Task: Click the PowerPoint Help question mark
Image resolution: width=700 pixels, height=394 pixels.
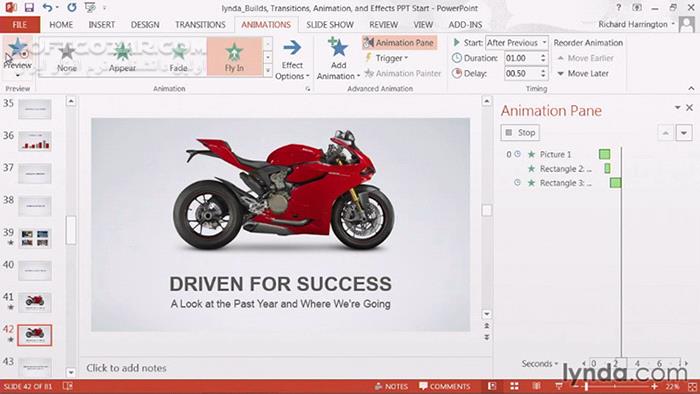Action: click(618, 8)
